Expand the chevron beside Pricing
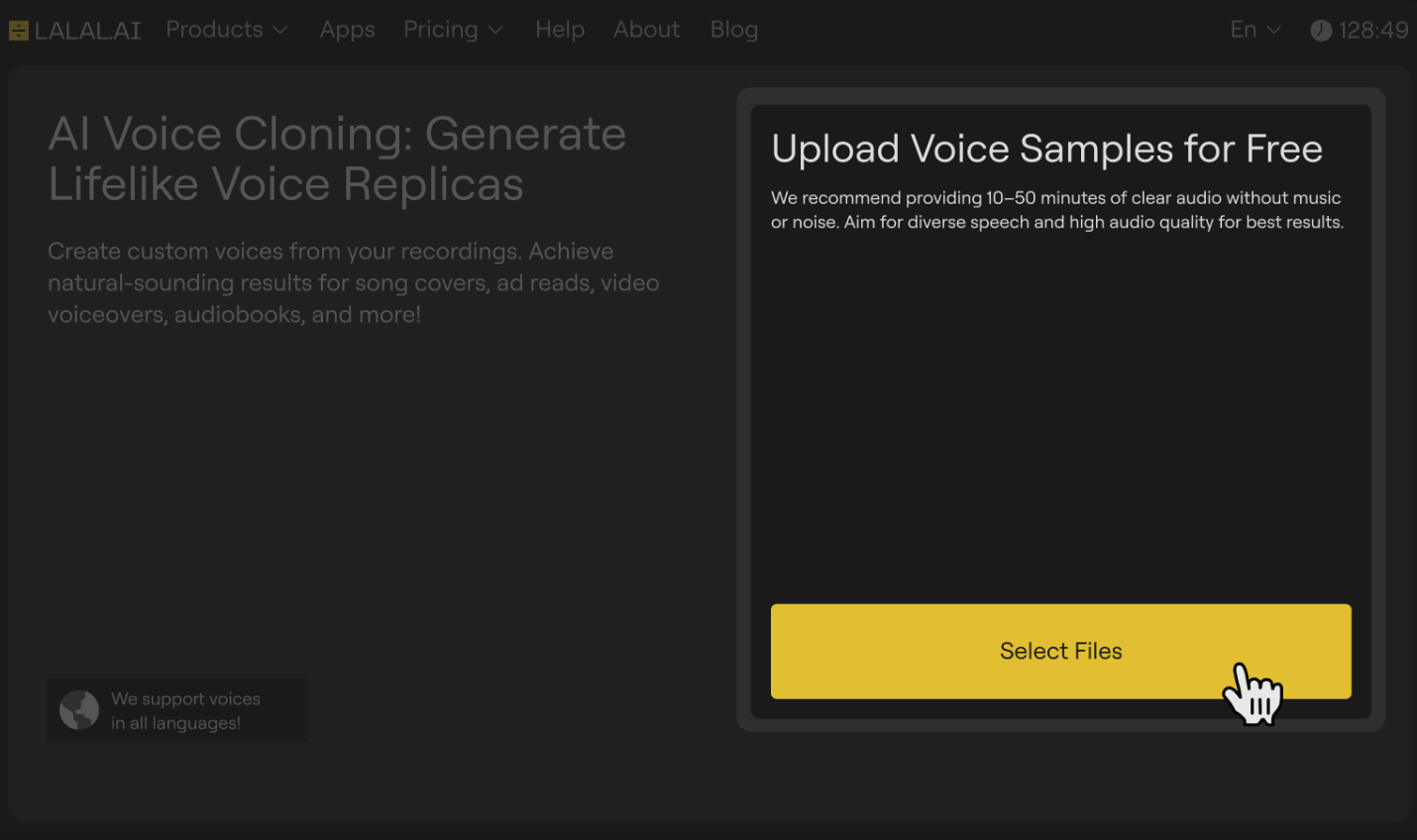1417x840 pixels. click(495, 31)
